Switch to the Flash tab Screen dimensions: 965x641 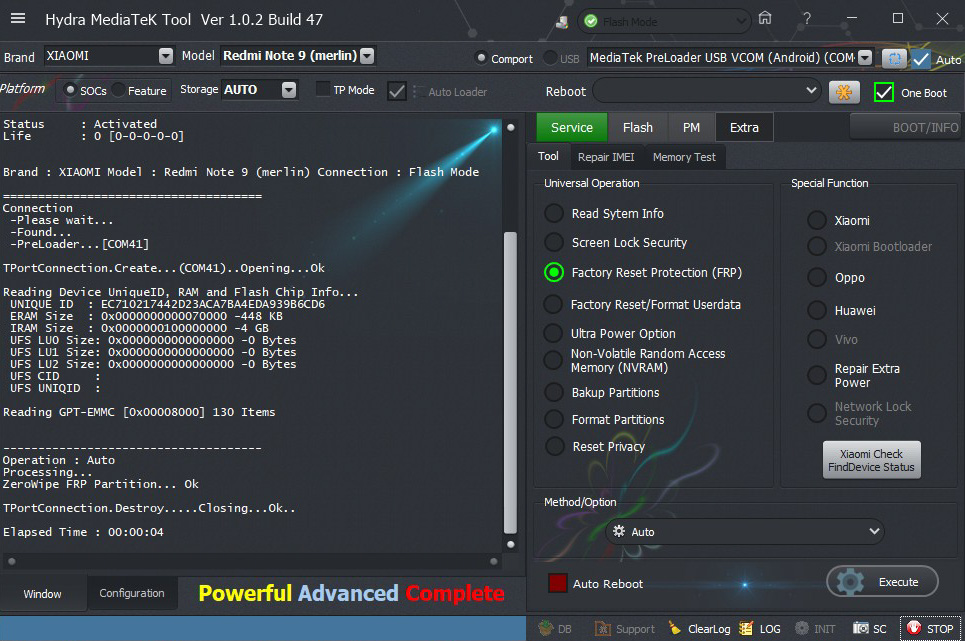pyautogui.click(x=638, y=127)
